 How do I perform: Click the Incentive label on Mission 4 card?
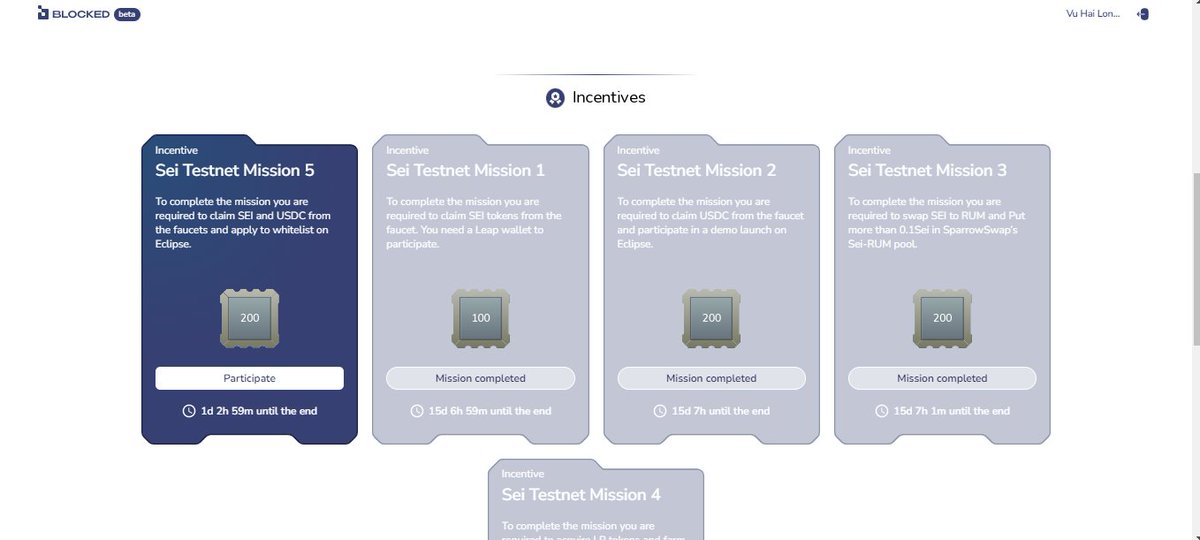pyautogui.click(x=523, y=474)
